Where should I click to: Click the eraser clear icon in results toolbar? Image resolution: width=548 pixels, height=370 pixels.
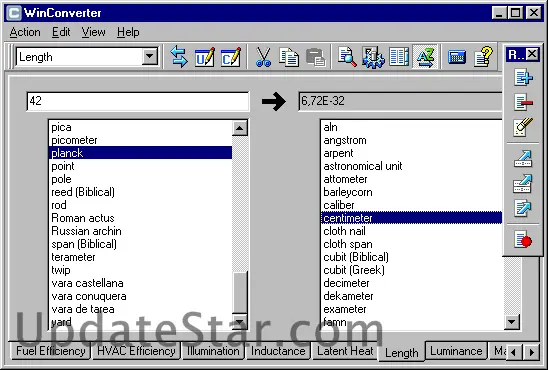(x=523, y=127)
